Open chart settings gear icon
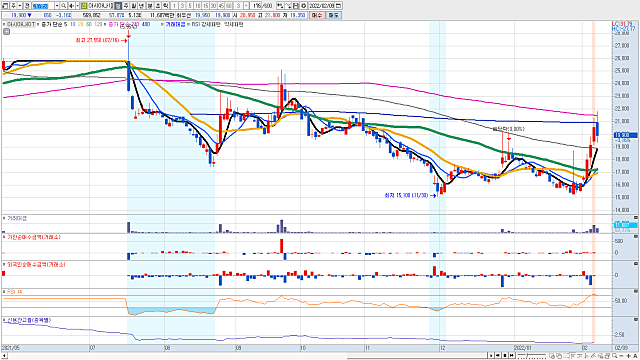This screenshot has width=640, height=360. (304, 6)
